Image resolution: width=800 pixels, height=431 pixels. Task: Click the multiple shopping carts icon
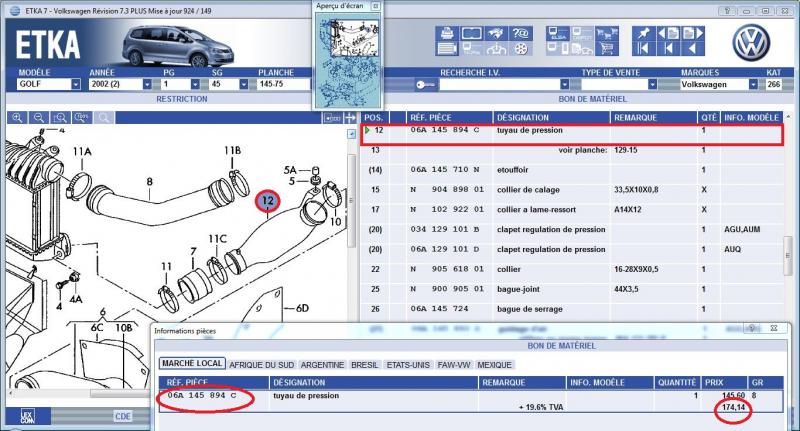point(606,34)
